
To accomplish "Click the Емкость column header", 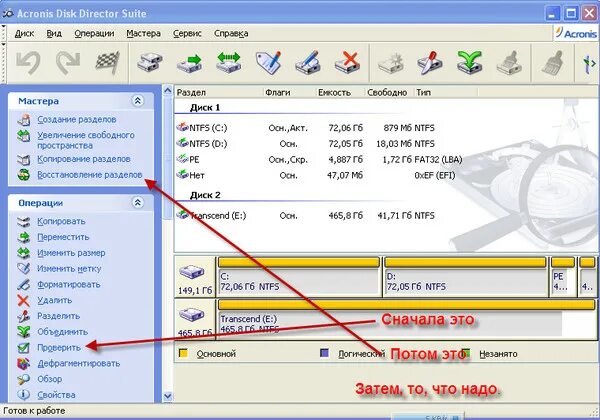I will tap(341, 92).
